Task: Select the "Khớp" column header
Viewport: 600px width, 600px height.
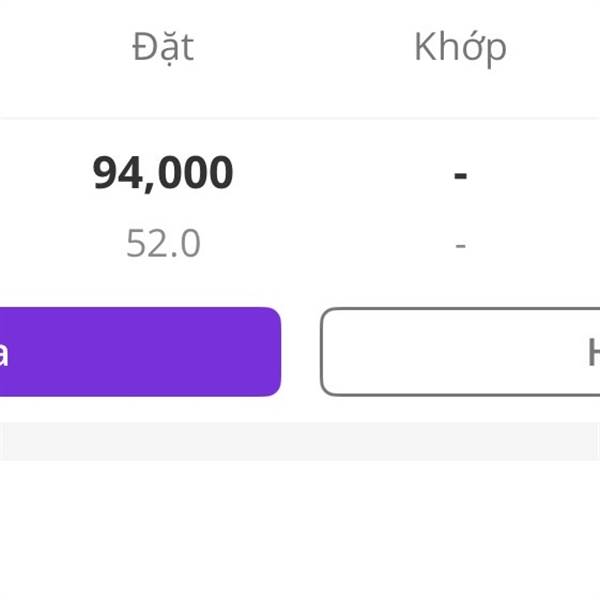Action: 460,47
